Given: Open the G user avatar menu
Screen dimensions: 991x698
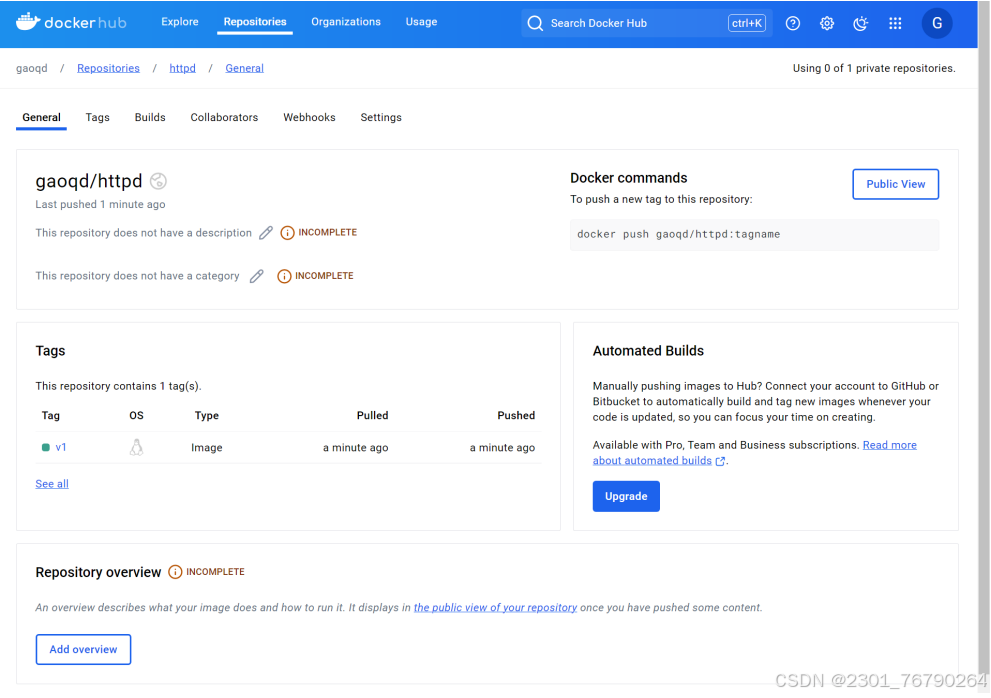Looking at the screenshot, I should [937, 23].
